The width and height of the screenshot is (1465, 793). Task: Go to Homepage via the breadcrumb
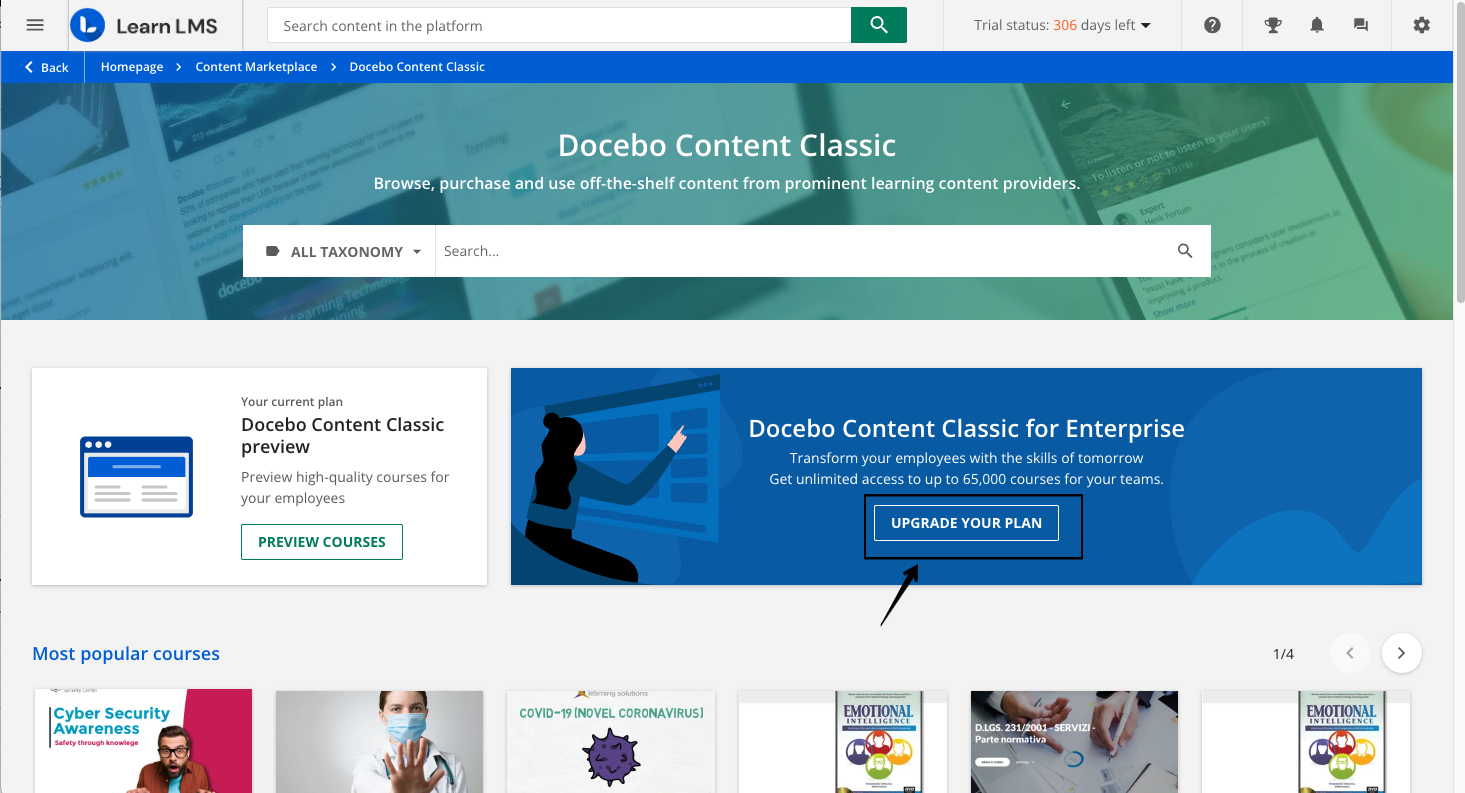click(131, 67)
